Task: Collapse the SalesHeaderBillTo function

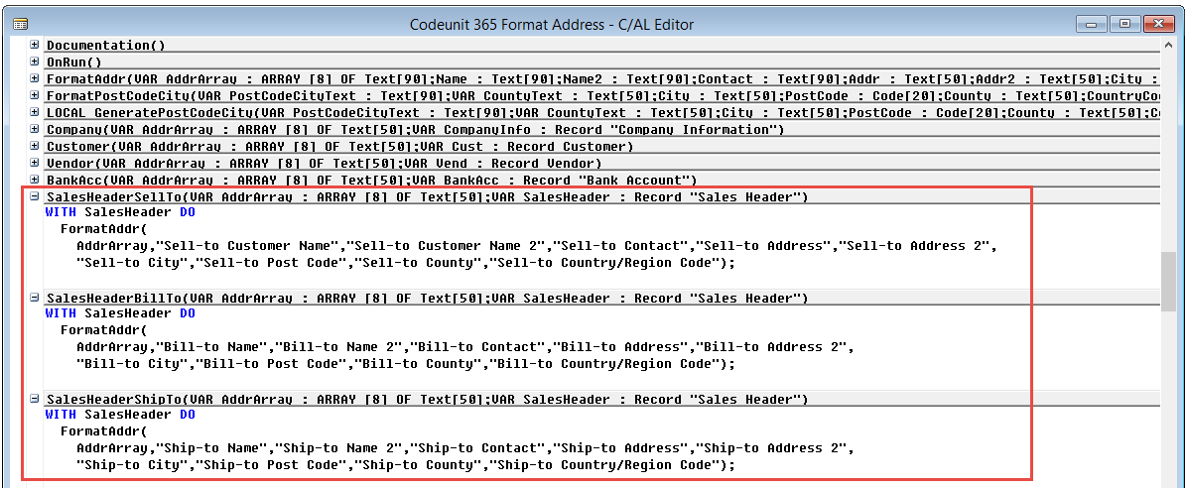Action: 35,298
